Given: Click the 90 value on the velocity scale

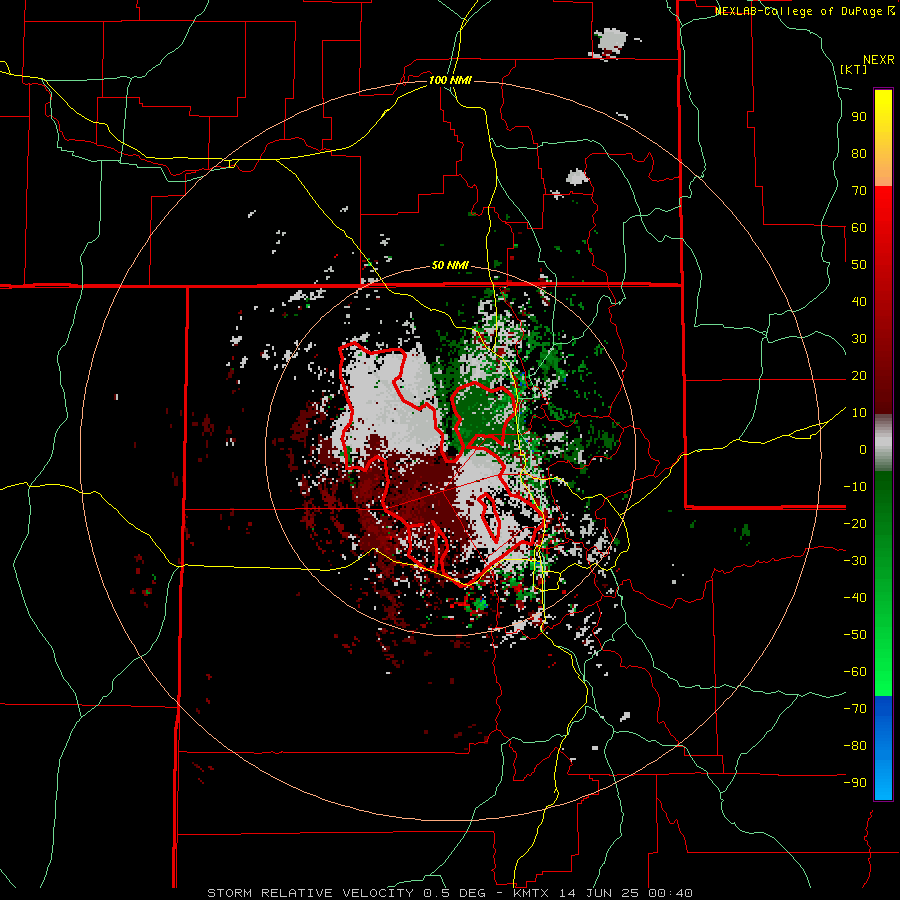Looking at the screenshot, I should click(x=859, y=117).
